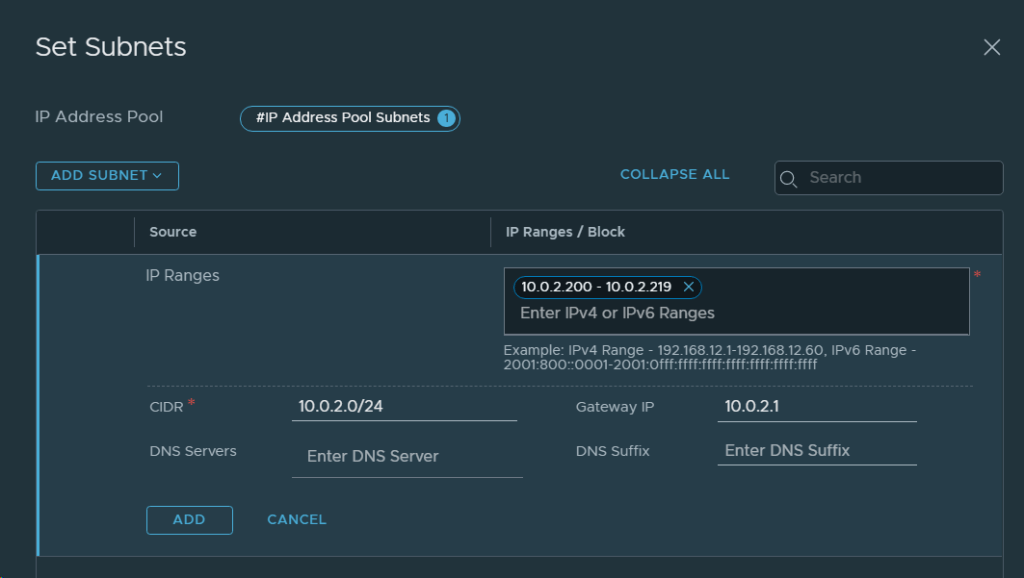Screen dimensions: 1024x578
Task: Click CANCEL to discard the subnet
Action: (x=296, y=520)
